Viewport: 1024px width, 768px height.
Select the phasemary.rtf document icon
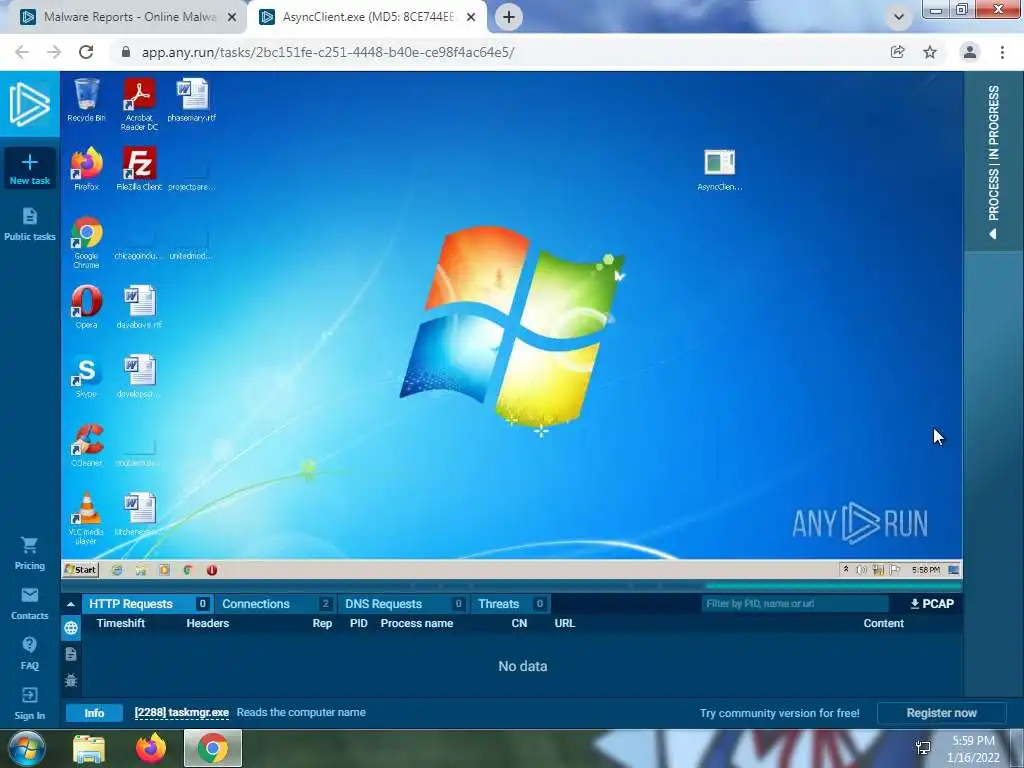(x=191, y=100)
